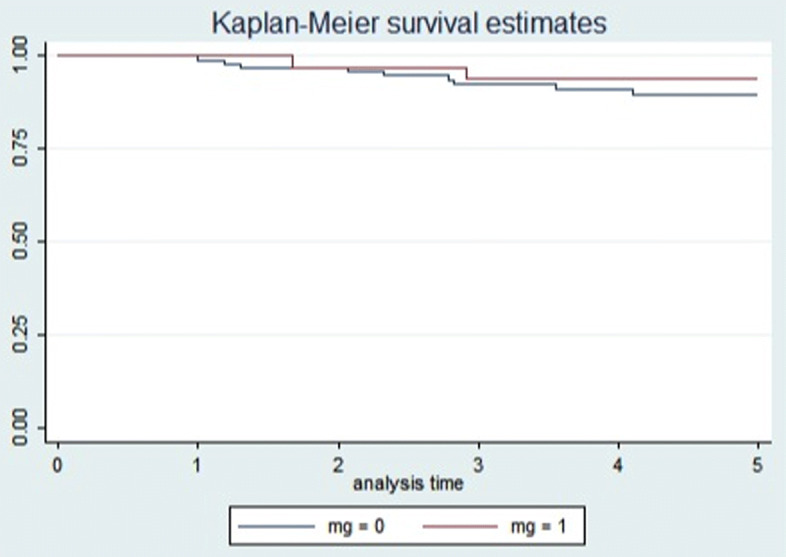The width and height of the screenshot is (786, 557).
Task: Click the 0.75 y-axis tick label
Action: tap(23, 148)
